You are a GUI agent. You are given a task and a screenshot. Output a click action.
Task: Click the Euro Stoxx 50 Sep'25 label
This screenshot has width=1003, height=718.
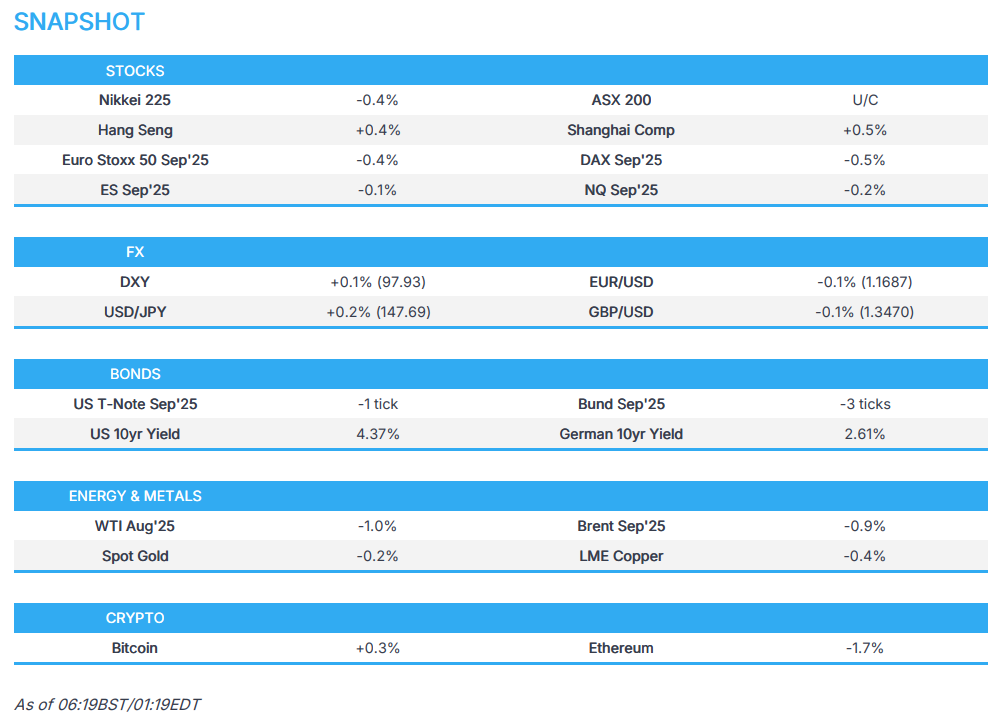tap(135, 160)
